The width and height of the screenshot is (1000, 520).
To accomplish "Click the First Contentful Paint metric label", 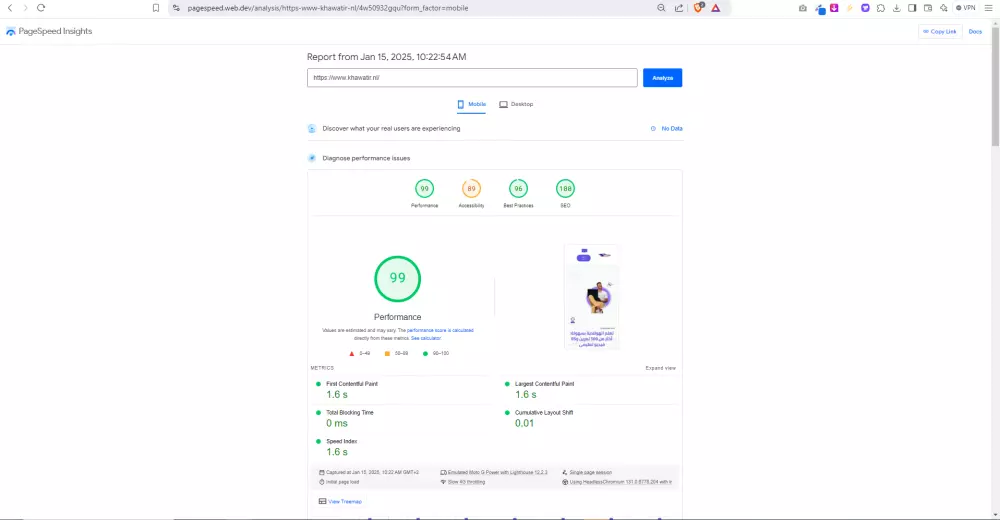I will [x=352, y=384].
